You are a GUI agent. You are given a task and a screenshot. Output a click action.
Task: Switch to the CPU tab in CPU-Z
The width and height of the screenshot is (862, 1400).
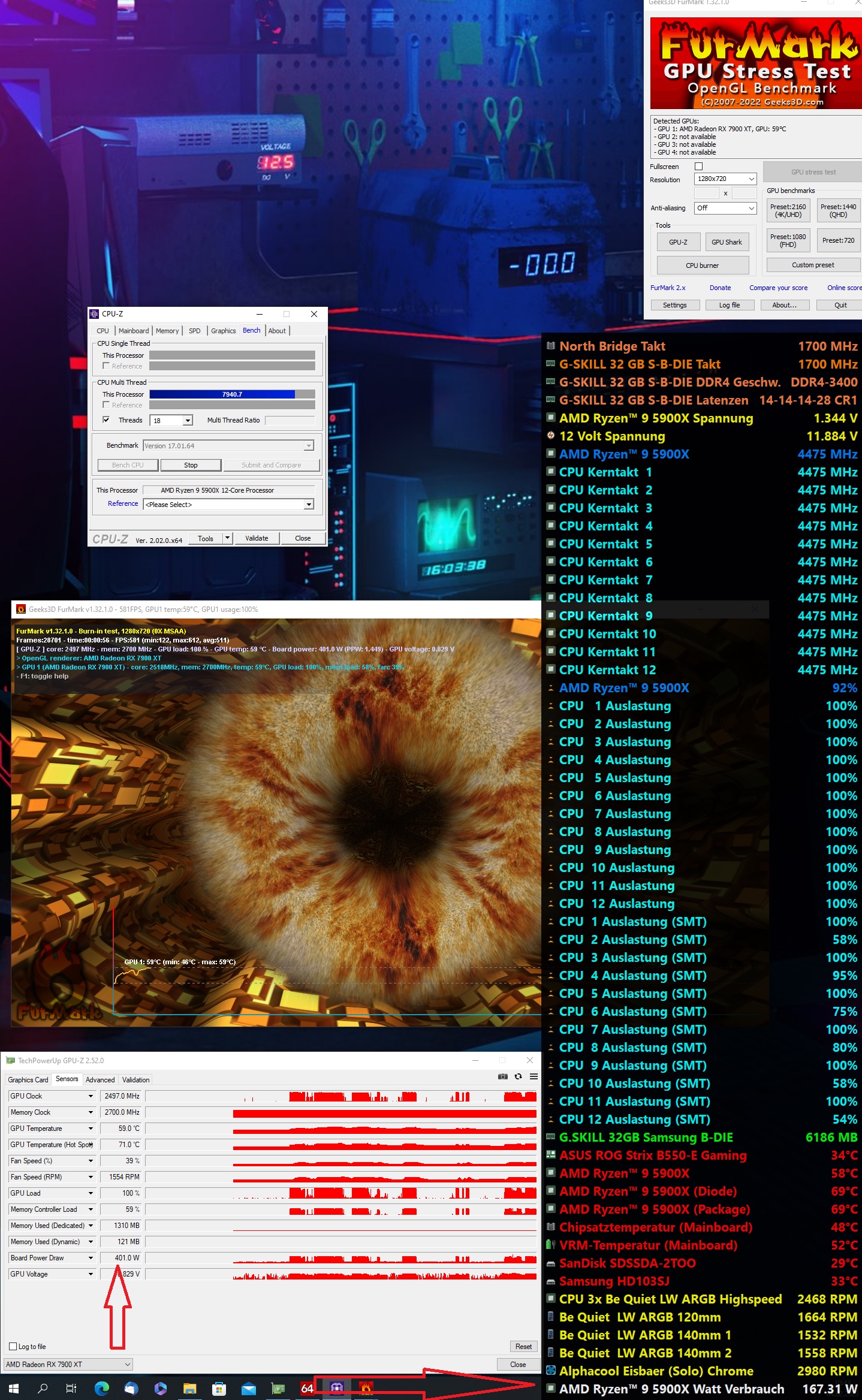103,331
